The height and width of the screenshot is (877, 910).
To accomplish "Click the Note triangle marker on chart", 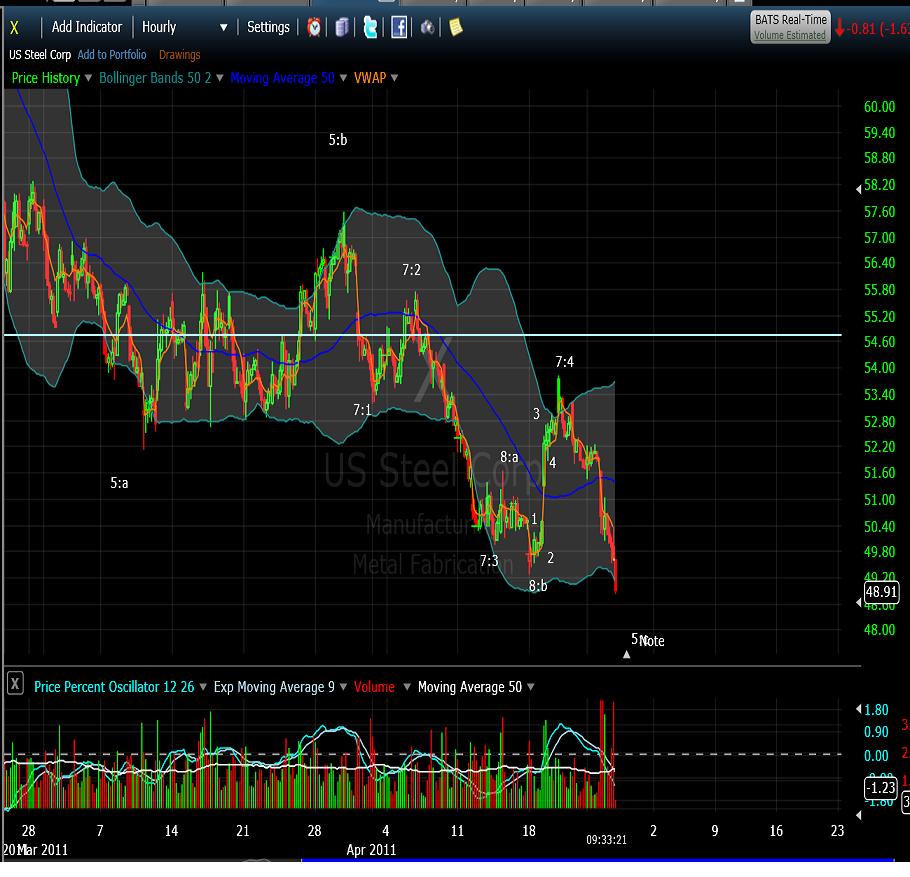I will tap(627, 655).
